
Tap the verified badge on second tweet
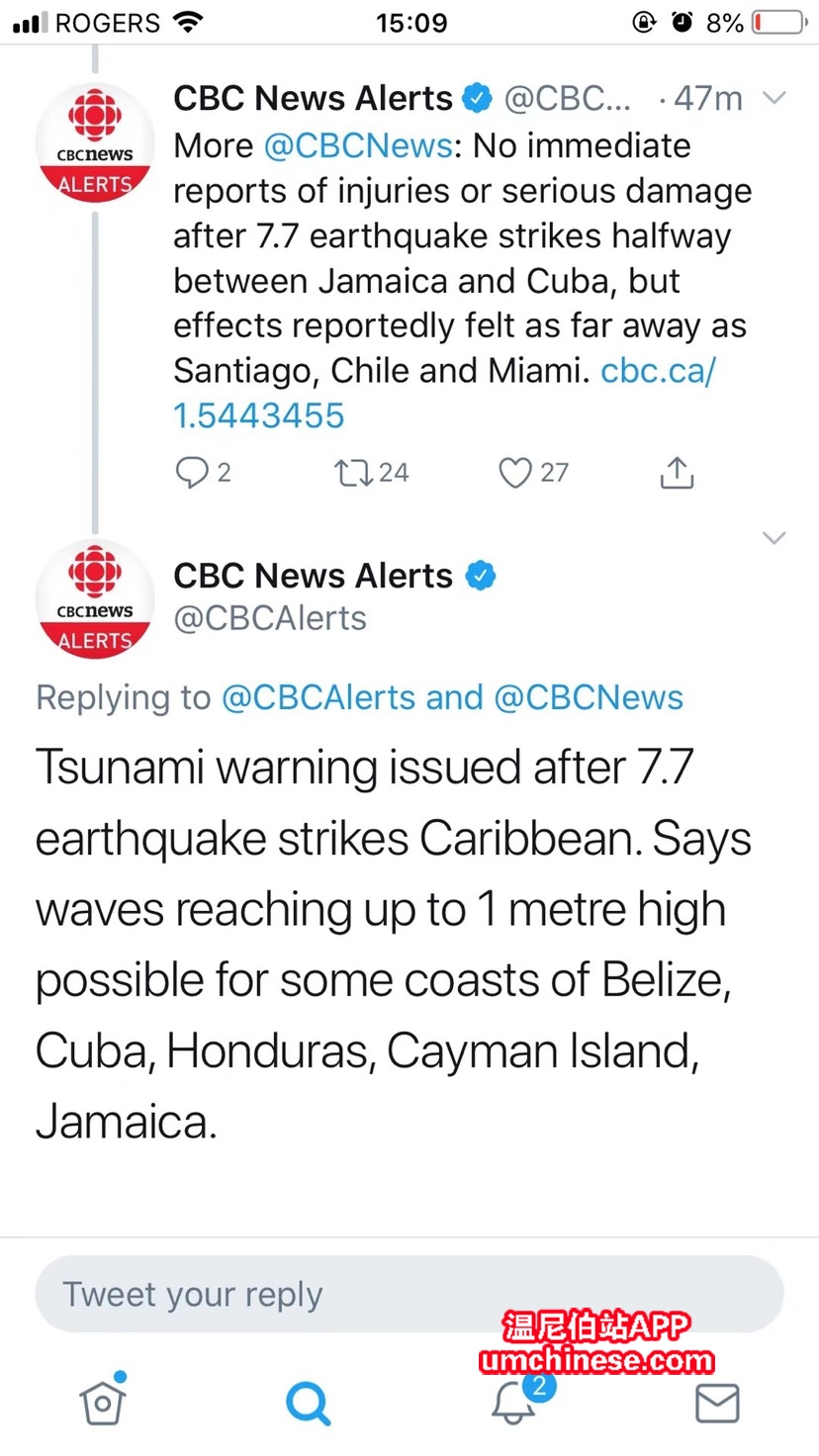(x=481, y=576)
